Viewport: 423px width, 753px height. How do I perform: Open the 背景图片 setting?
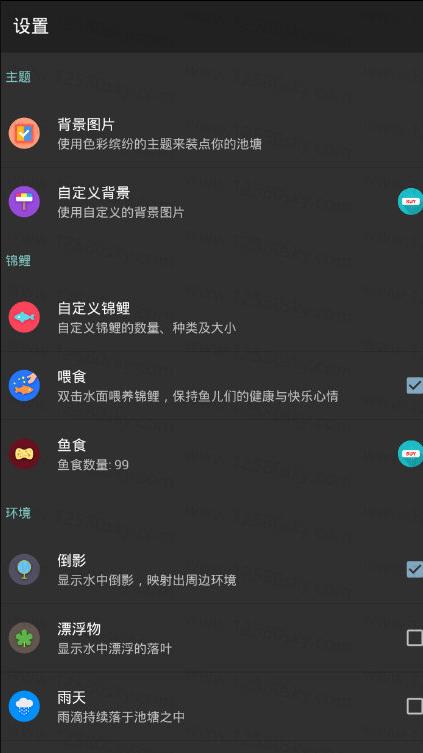click(x=211, y=133)
